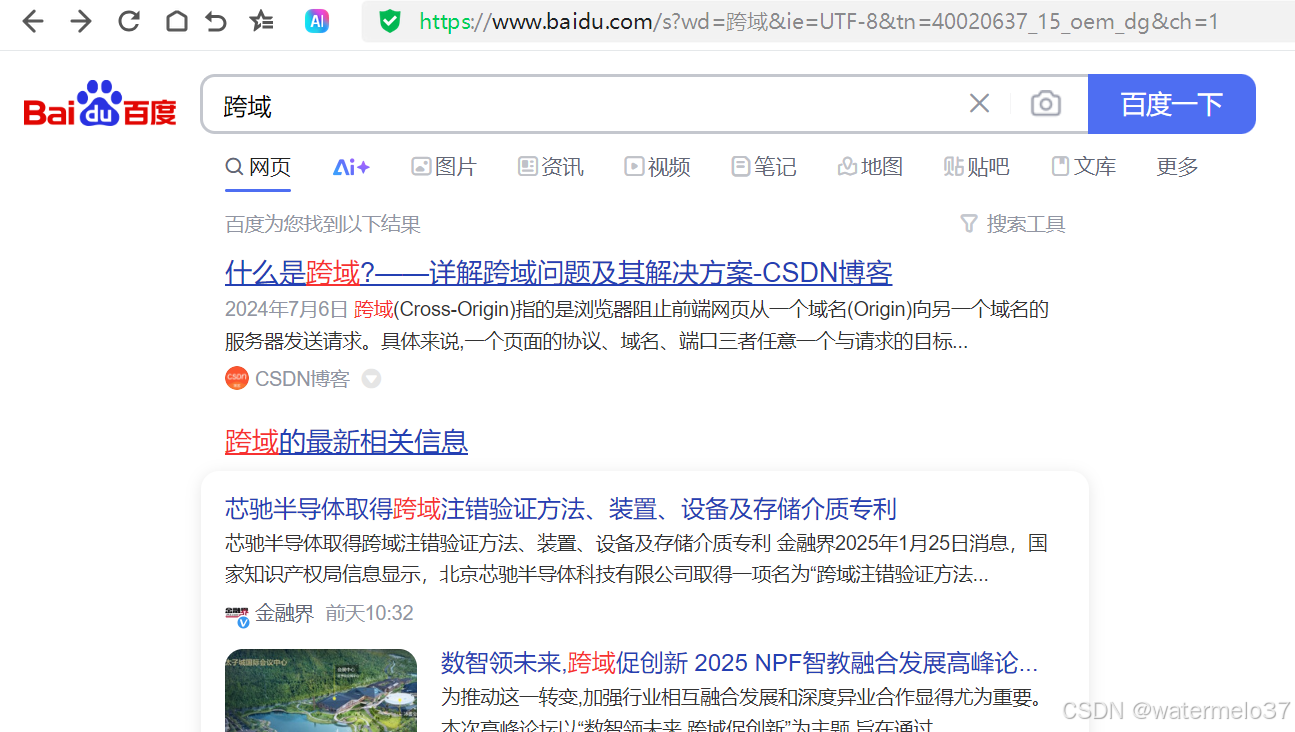
Task: Open the 跨域的最新相关信息 heading link
Action: [346, 442]
